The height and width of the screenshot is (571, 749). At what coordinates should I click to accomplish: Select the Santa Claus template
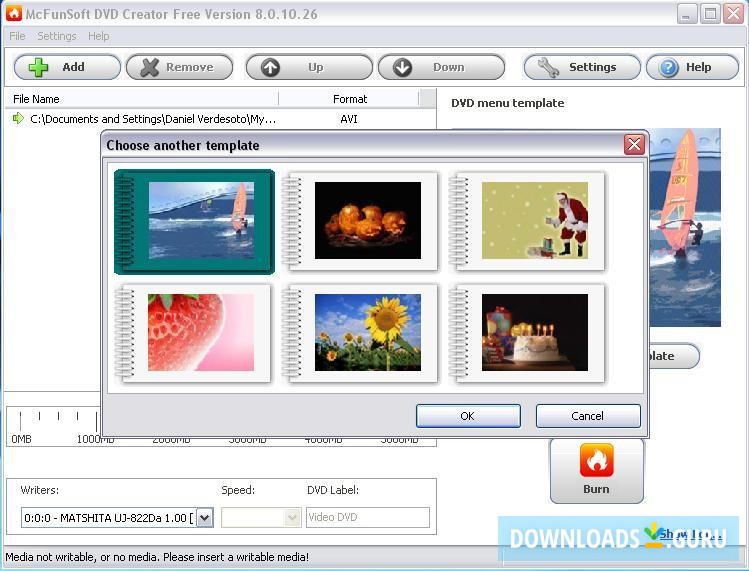528,222
